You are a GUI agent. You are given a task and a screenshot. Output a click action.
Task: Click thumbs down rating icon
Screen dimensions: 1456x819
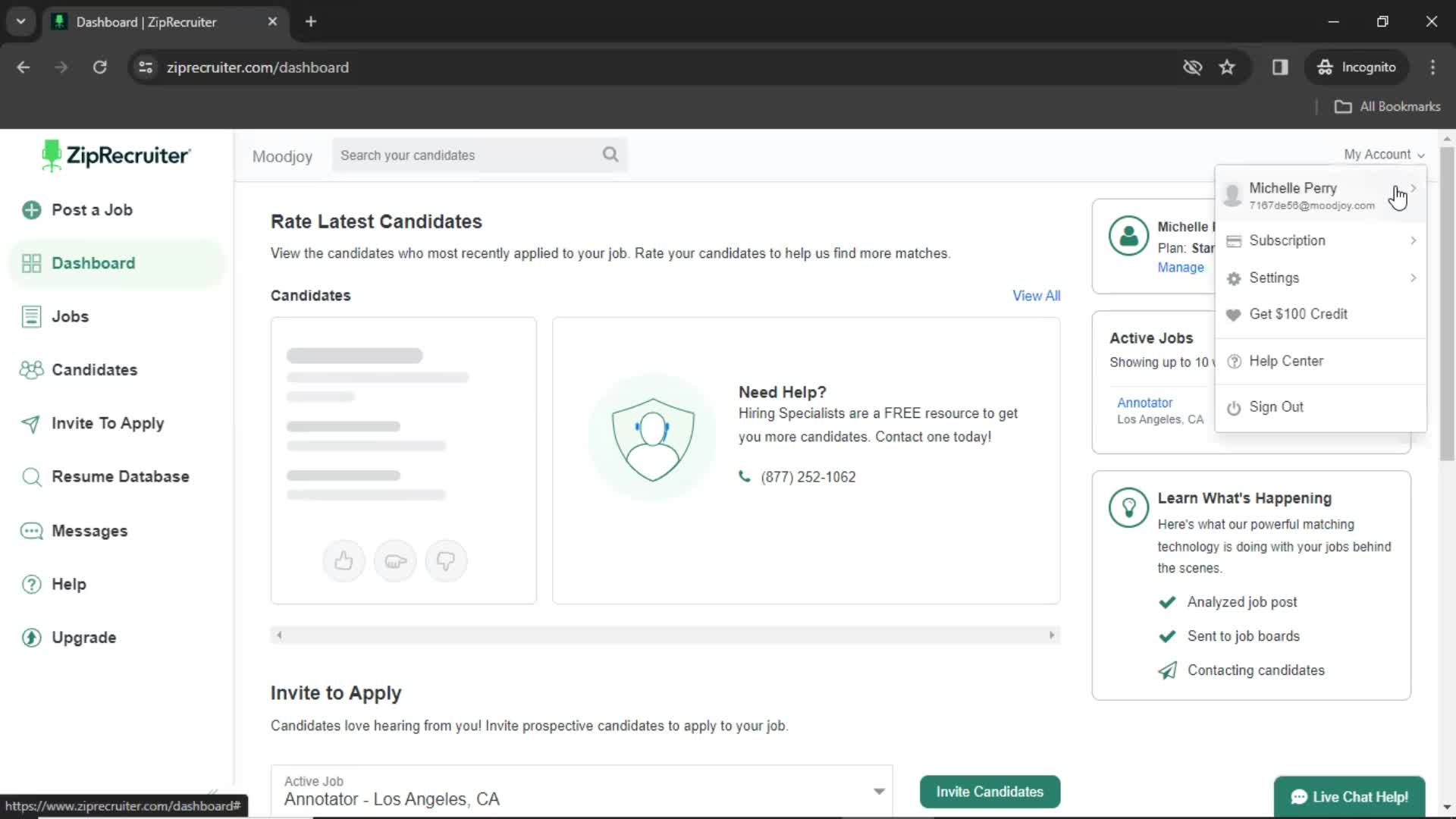448,561
